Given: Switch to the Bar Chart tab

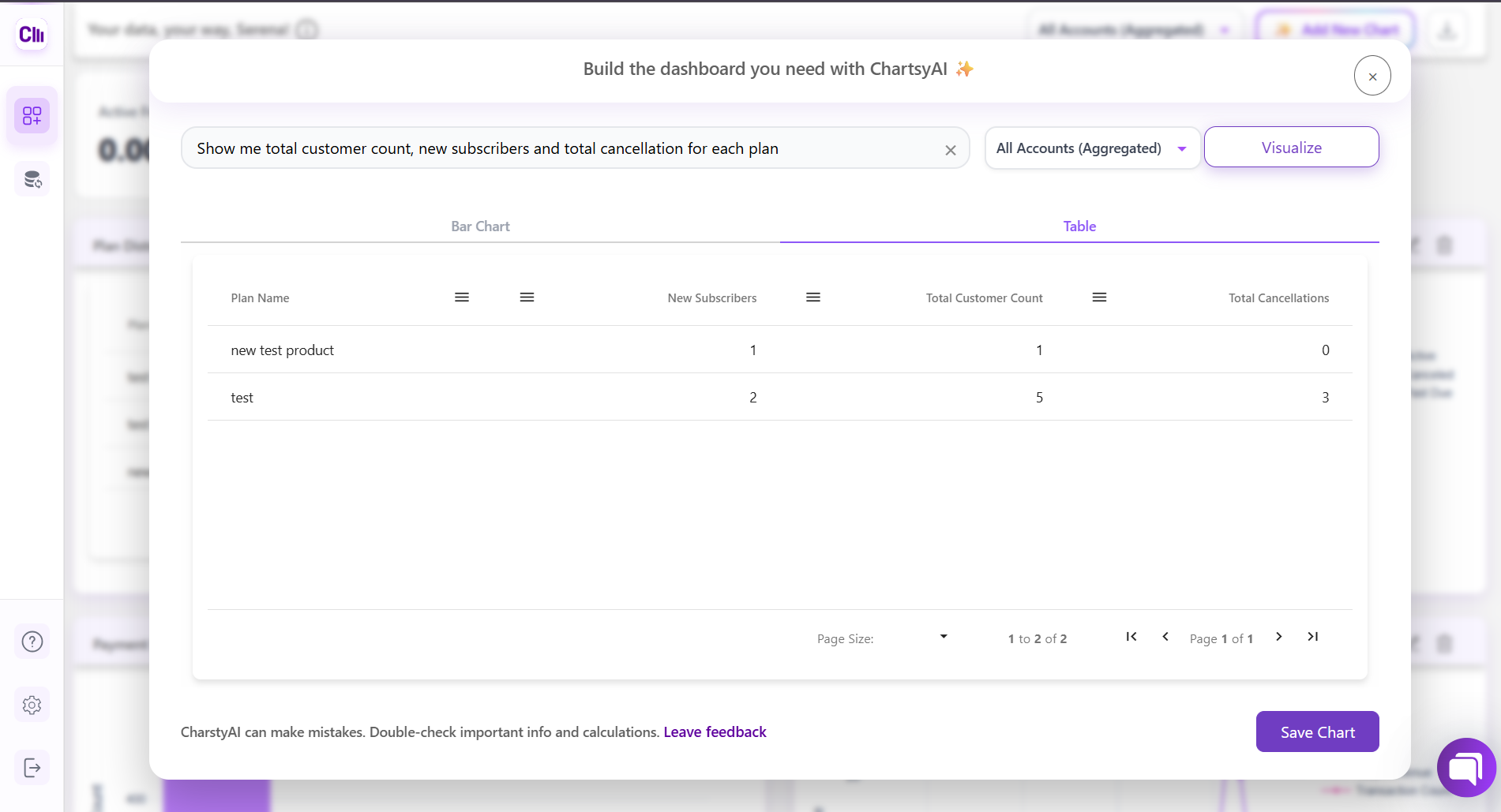Looking at the screenshot, I should [480, 226].
